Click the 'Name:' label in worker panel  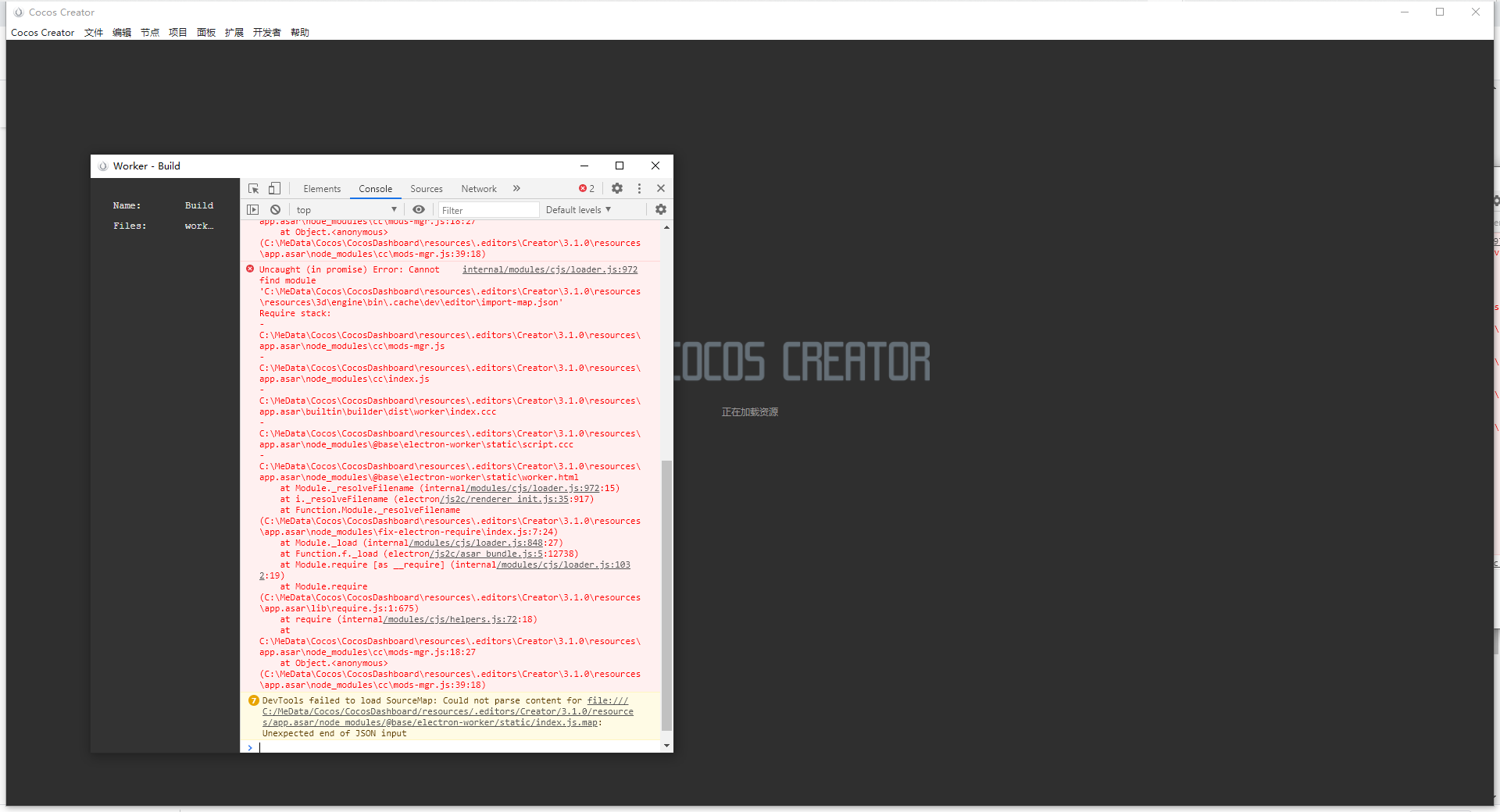(127, 205)
